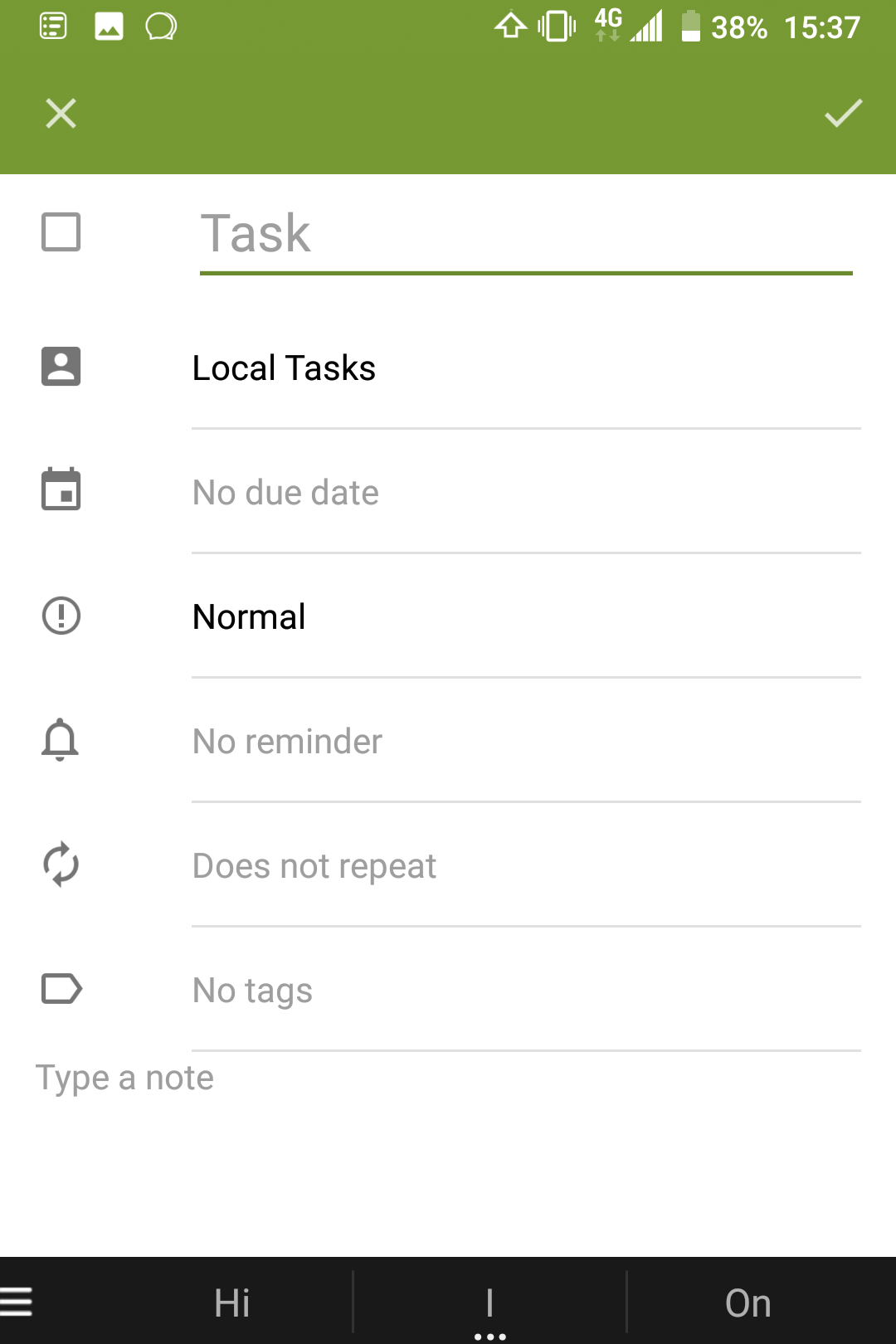Viewport: 896px width, 1344px height.
Task: Choose tags via No tags row
Action: pyautogui.click(x=526, y=990)
